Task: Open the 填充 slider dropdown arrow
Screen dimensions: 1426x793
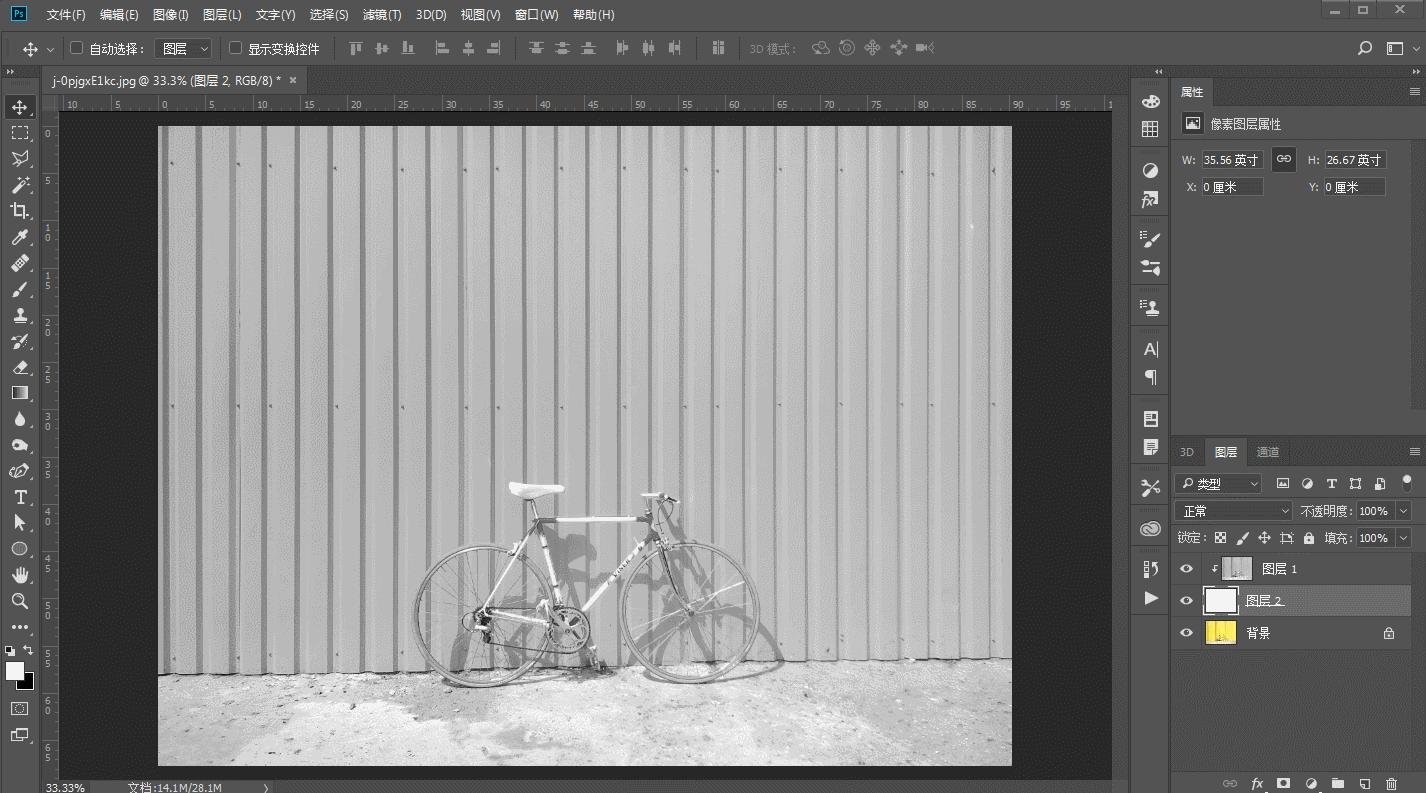Action: tap(1404, 538)
